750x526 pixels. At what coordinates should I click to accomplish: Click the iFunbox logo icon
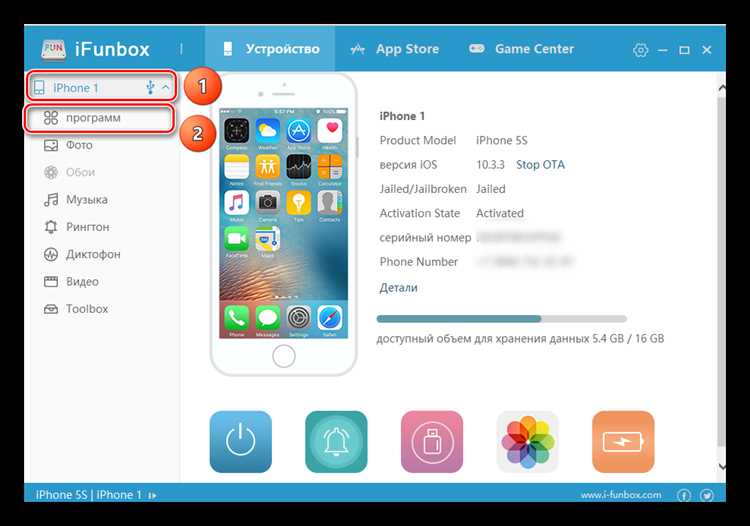pyautogui.click(x=53, y=49)
